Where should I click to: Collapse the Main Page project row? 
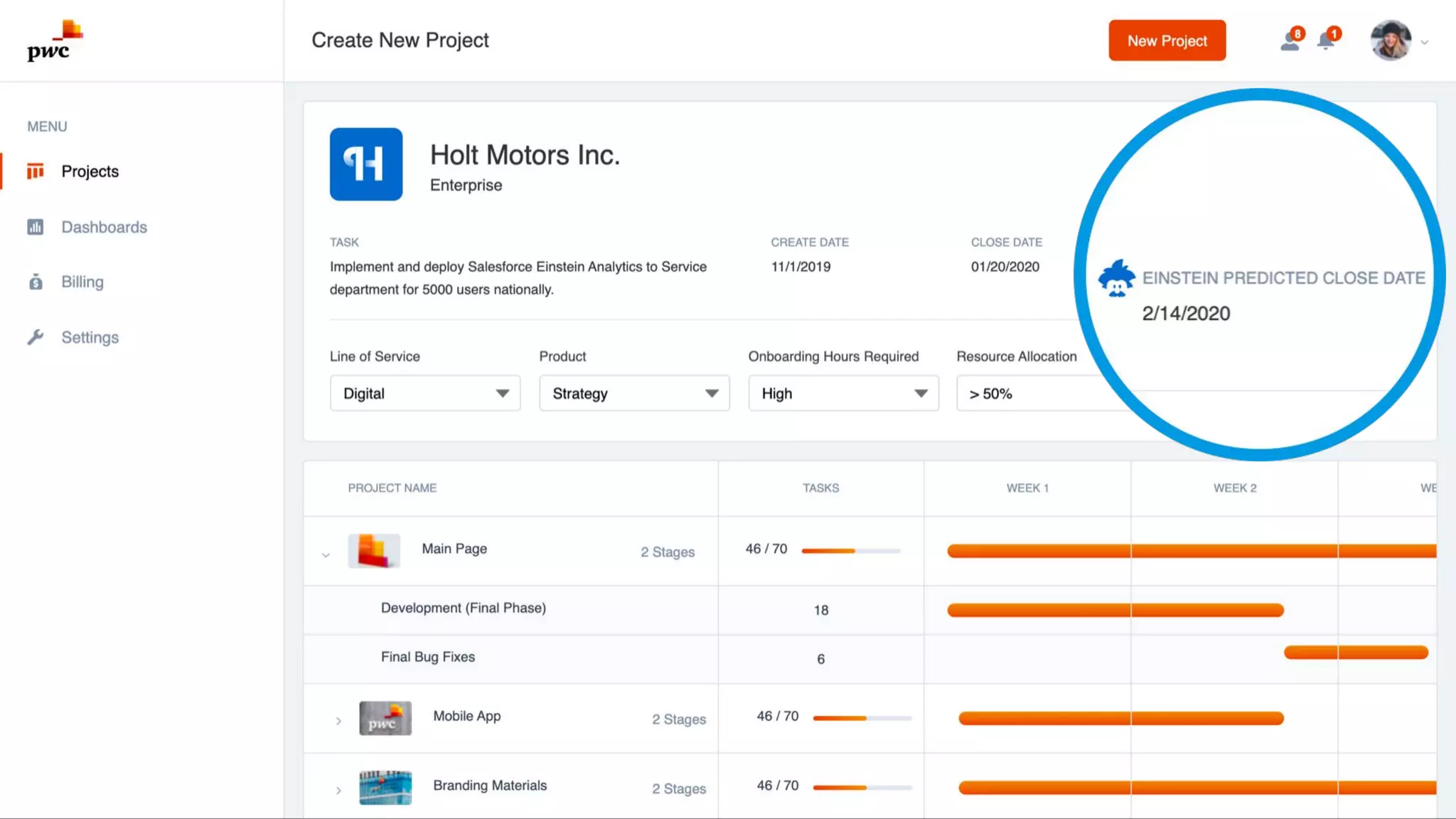(326, 555)
